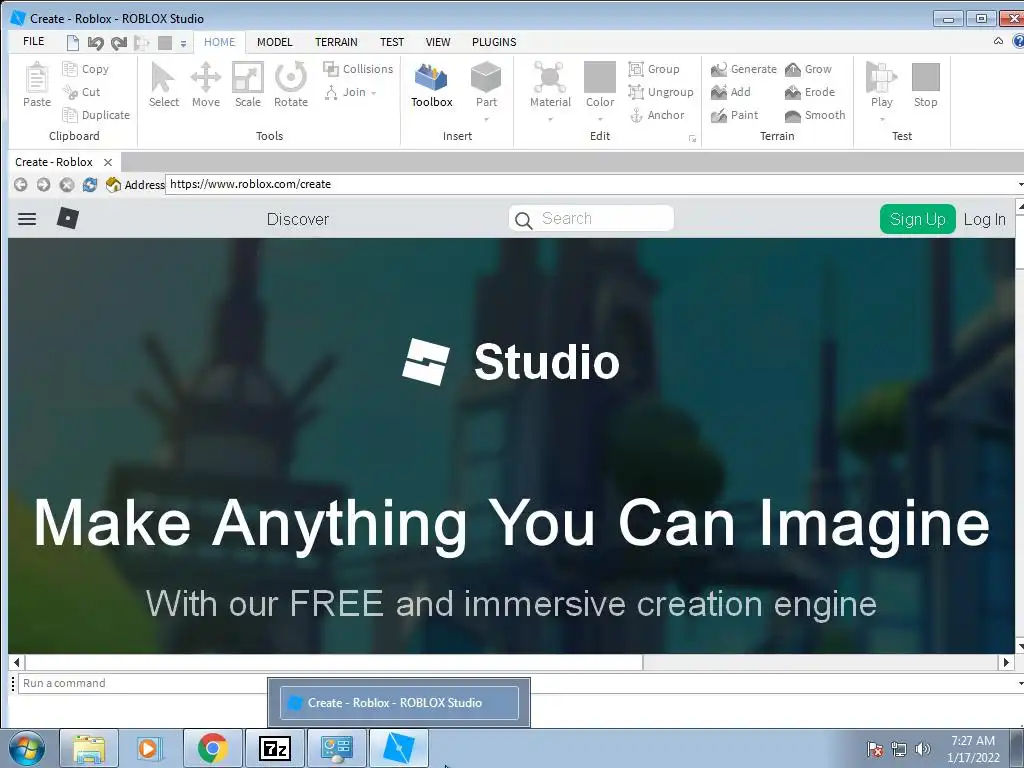Image resolution: width=1024 pixels, height=768 pixels.
Task: Switch to the PLUGINS ribbon tab
Action: pyautogui.click(x=494, y=42)
